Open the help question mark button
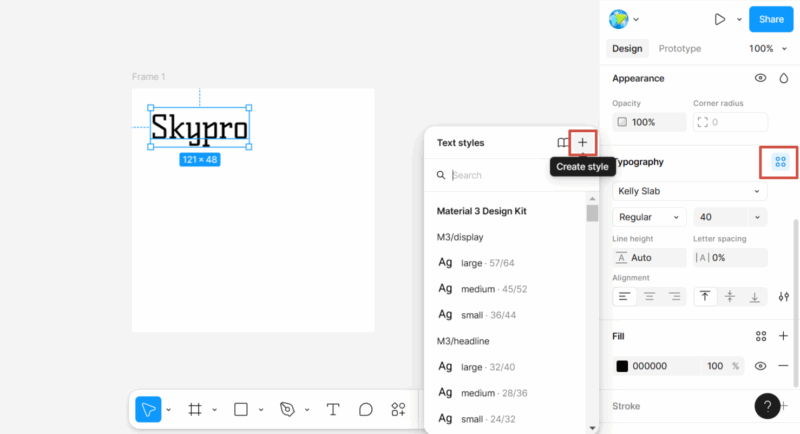The height and width of the screenshot is (434, 800). (x=767, y=406)
